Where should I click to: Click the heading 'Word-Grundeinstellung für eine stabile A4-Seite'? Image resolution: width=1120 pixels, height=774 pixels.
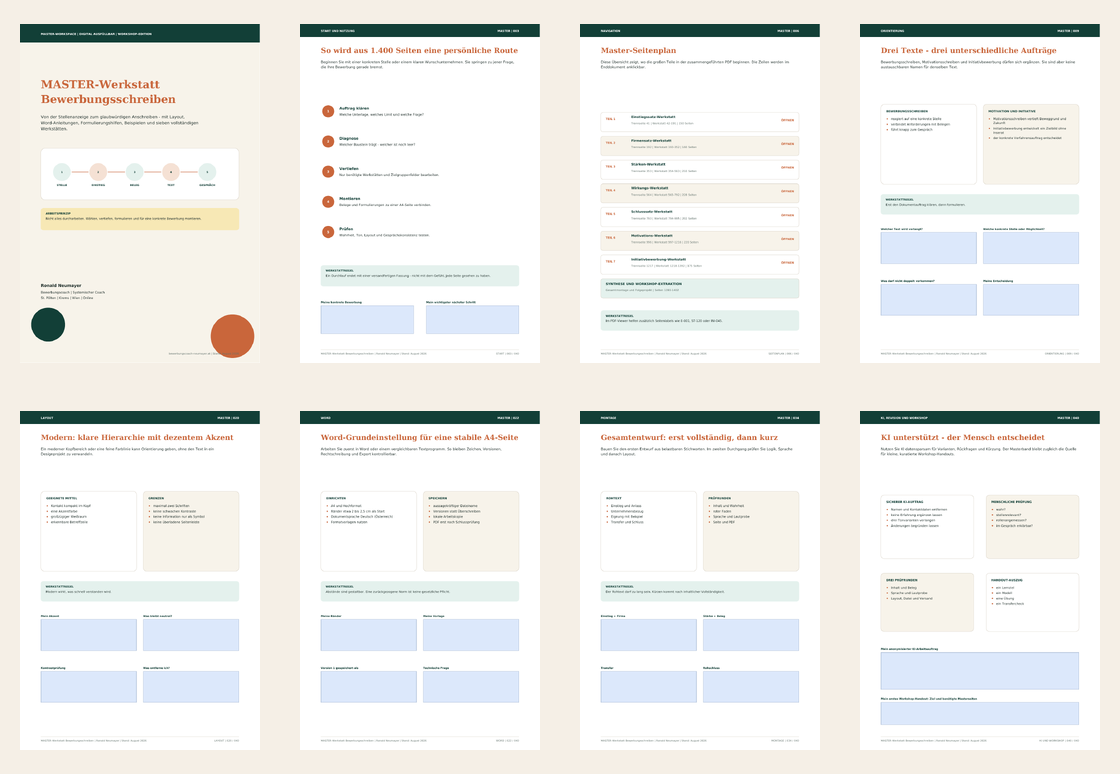(x=419, y=438)
